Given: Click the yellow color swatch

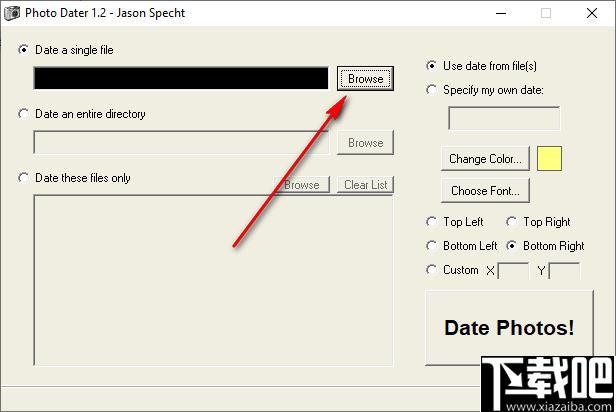Looking at the screenshot, I should tap(549, 159).
